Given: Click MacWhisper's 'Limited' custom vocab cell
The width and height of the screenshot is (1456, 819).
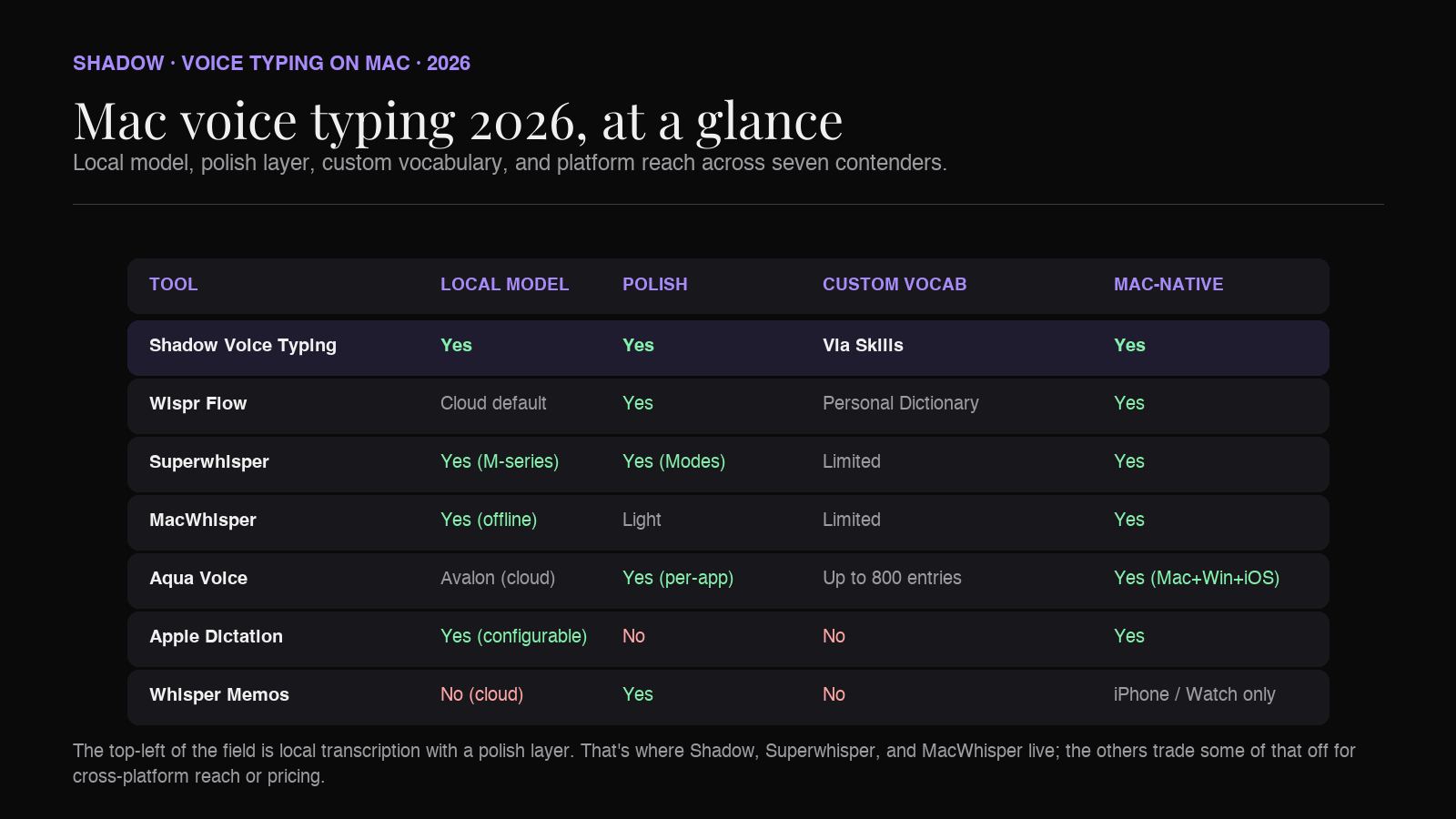Looking at the screenshot, I should coord(851,521).
